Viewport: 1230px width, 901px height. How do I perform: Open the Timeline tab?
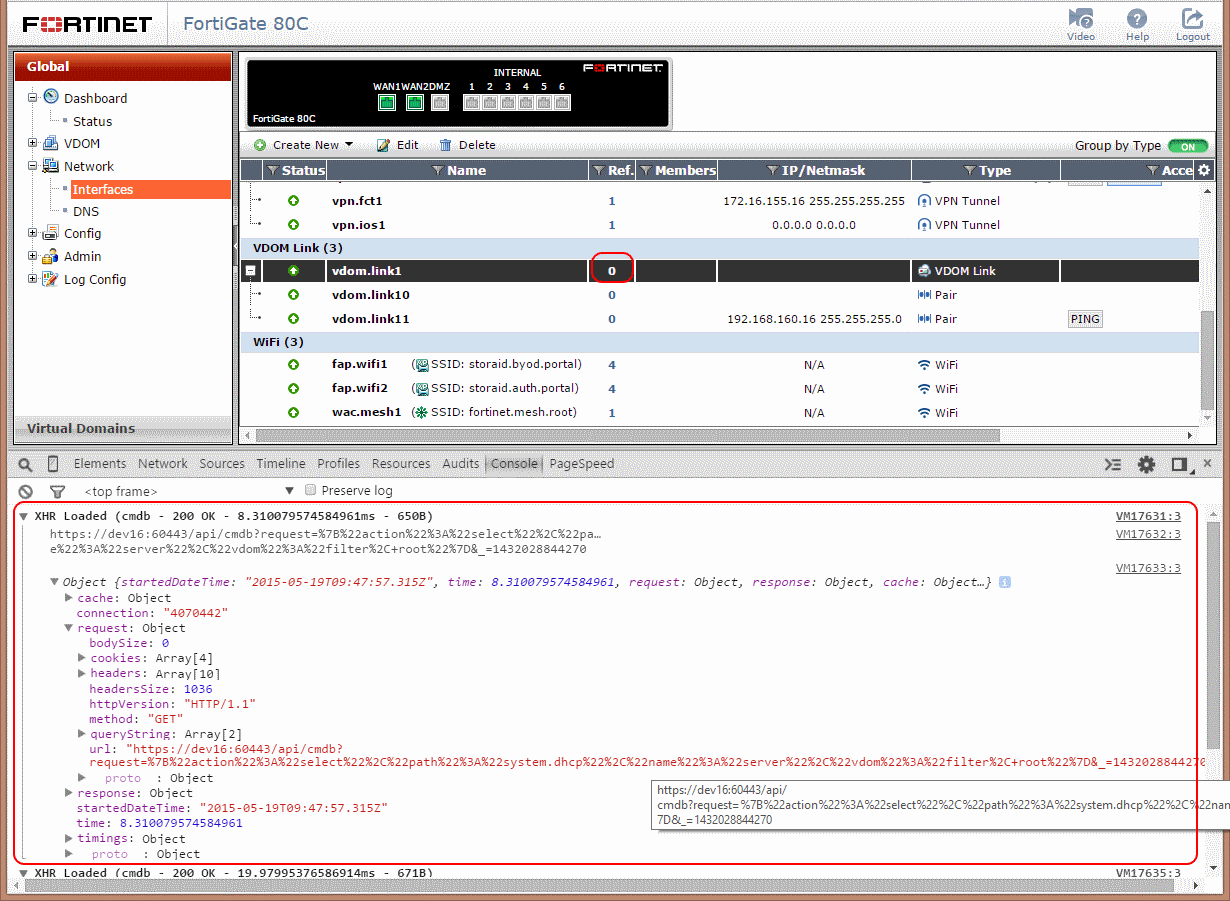point(281,464)
